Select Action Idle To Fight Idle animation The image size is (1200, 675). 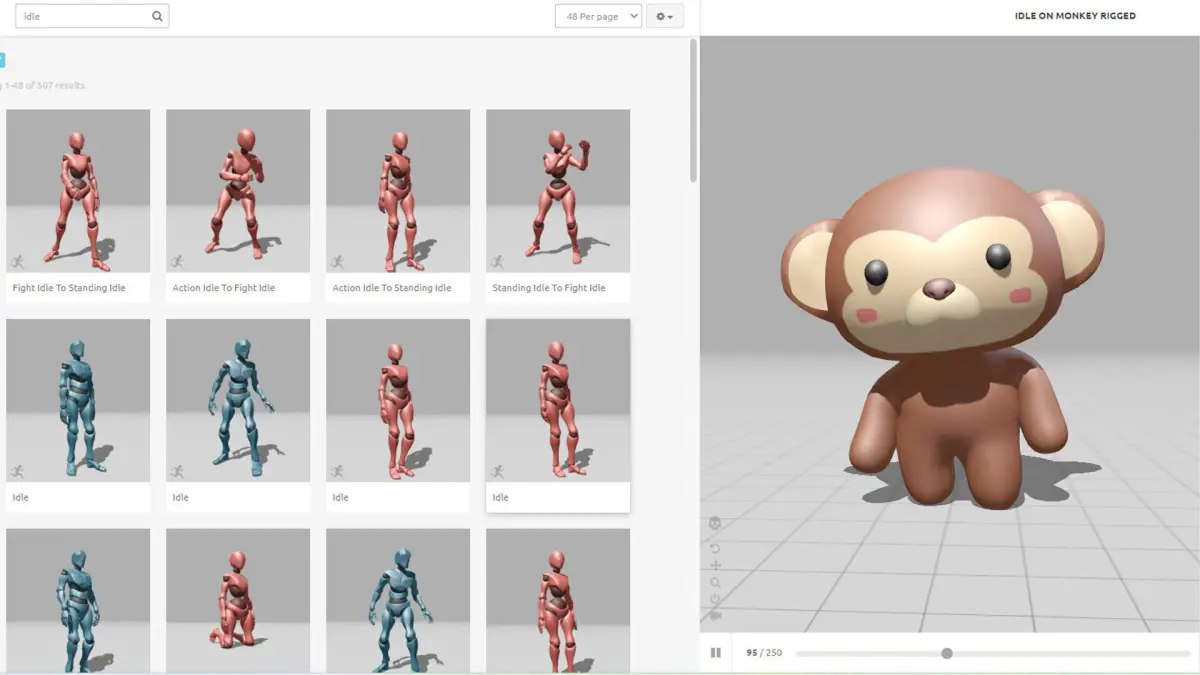(238, 206)
